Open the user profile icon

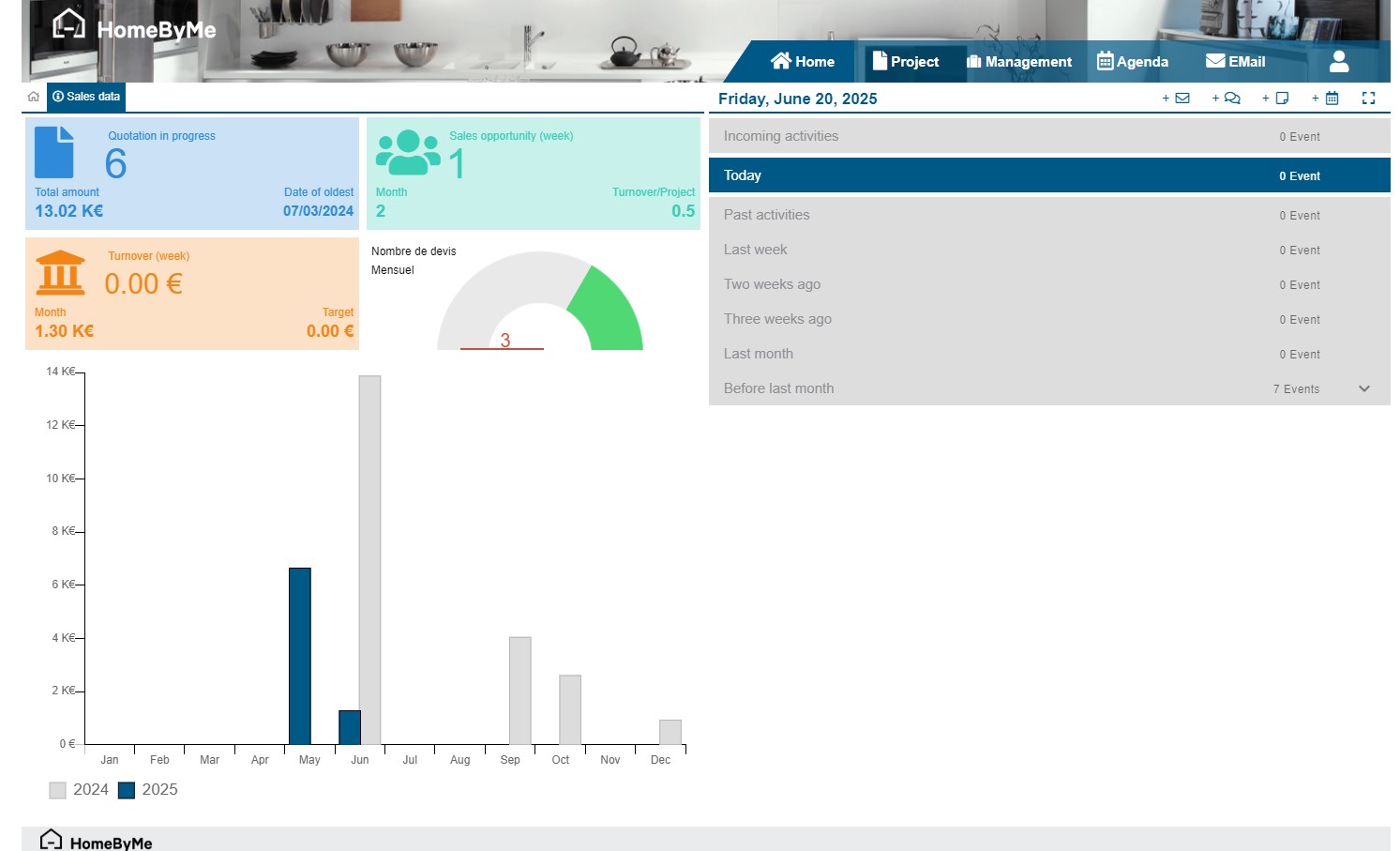point(1338,62)
